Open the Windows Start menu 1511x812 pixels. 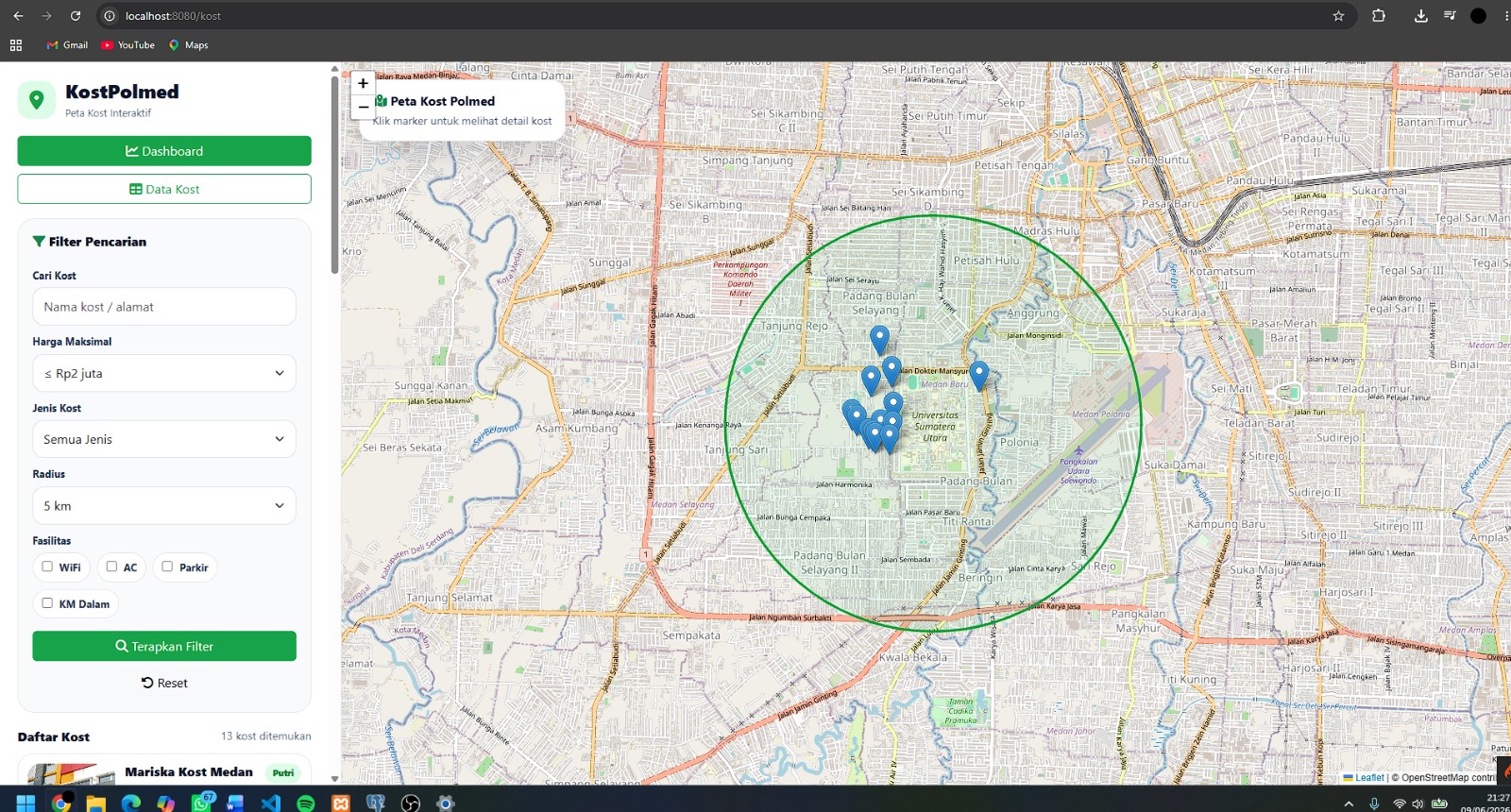coord(25,803)
